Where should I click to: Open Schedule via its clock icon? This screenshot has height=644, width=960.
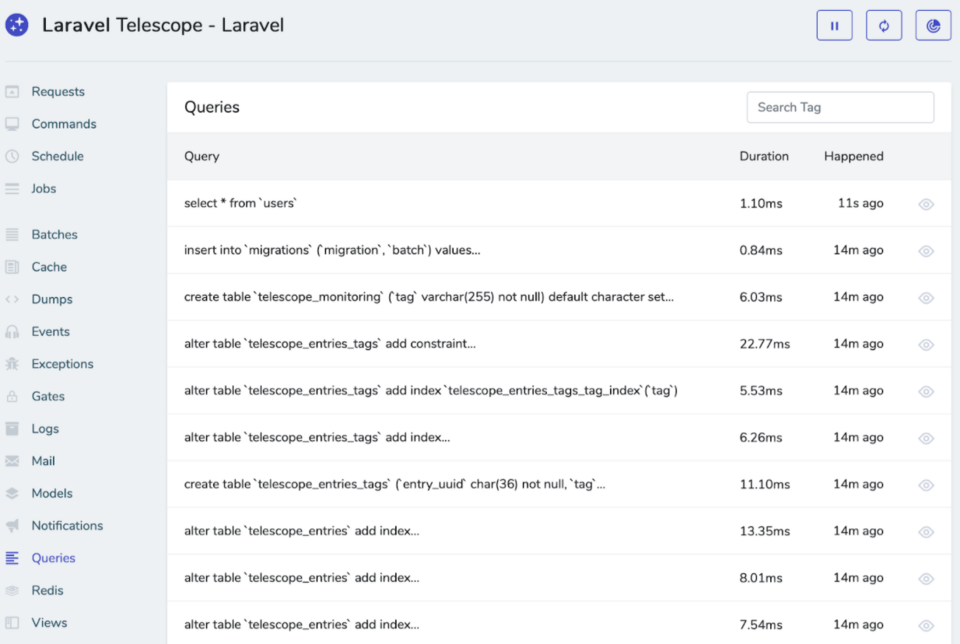12,157
